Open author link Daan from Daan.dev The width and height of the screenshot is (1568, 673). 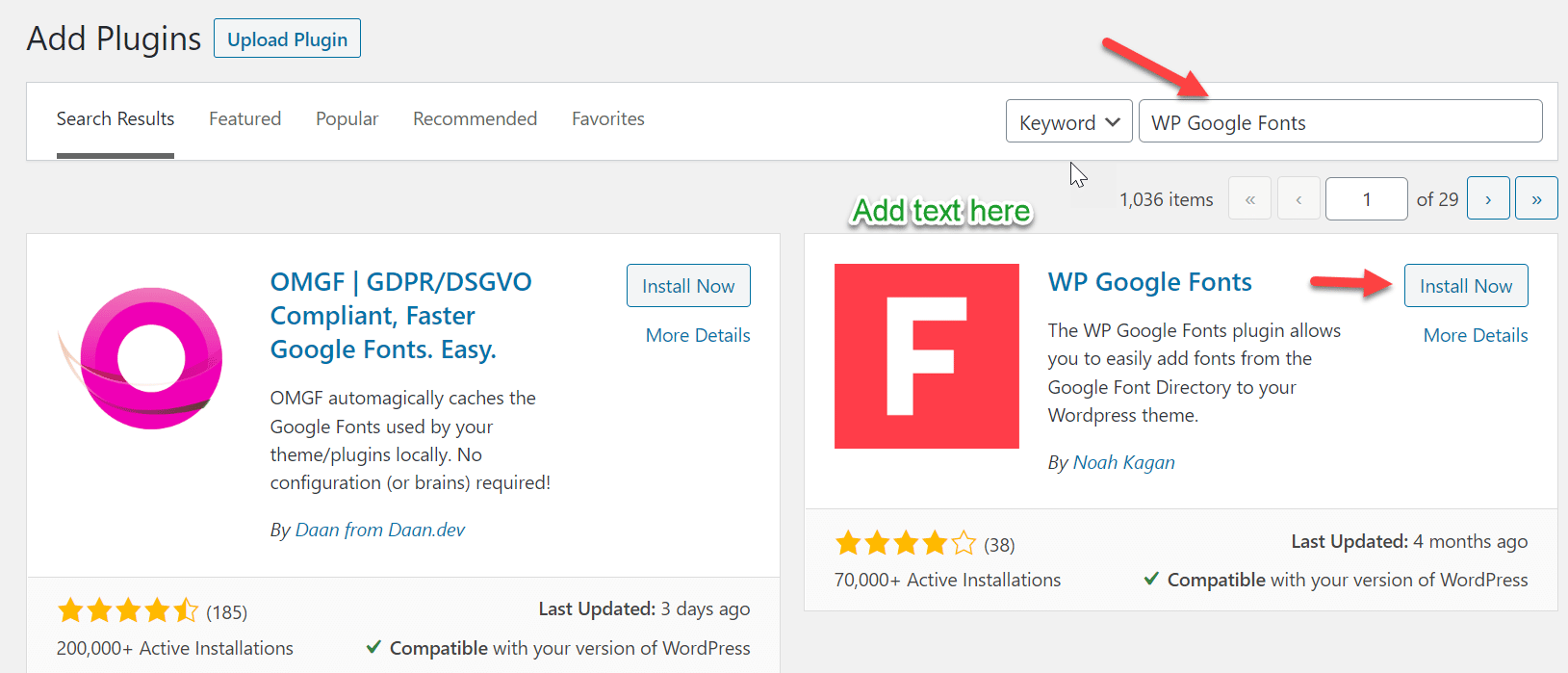click(x=380, y=530)
